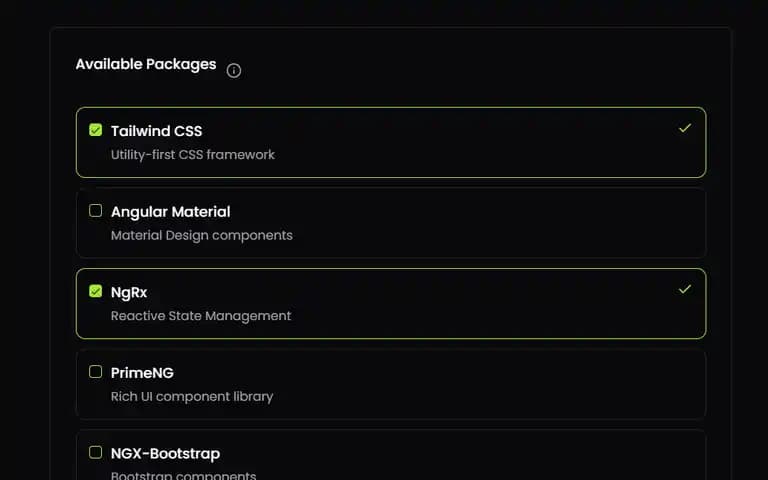768x480 pixels.
Task: Click the Tailwind CSS package title
Action: 156,131
